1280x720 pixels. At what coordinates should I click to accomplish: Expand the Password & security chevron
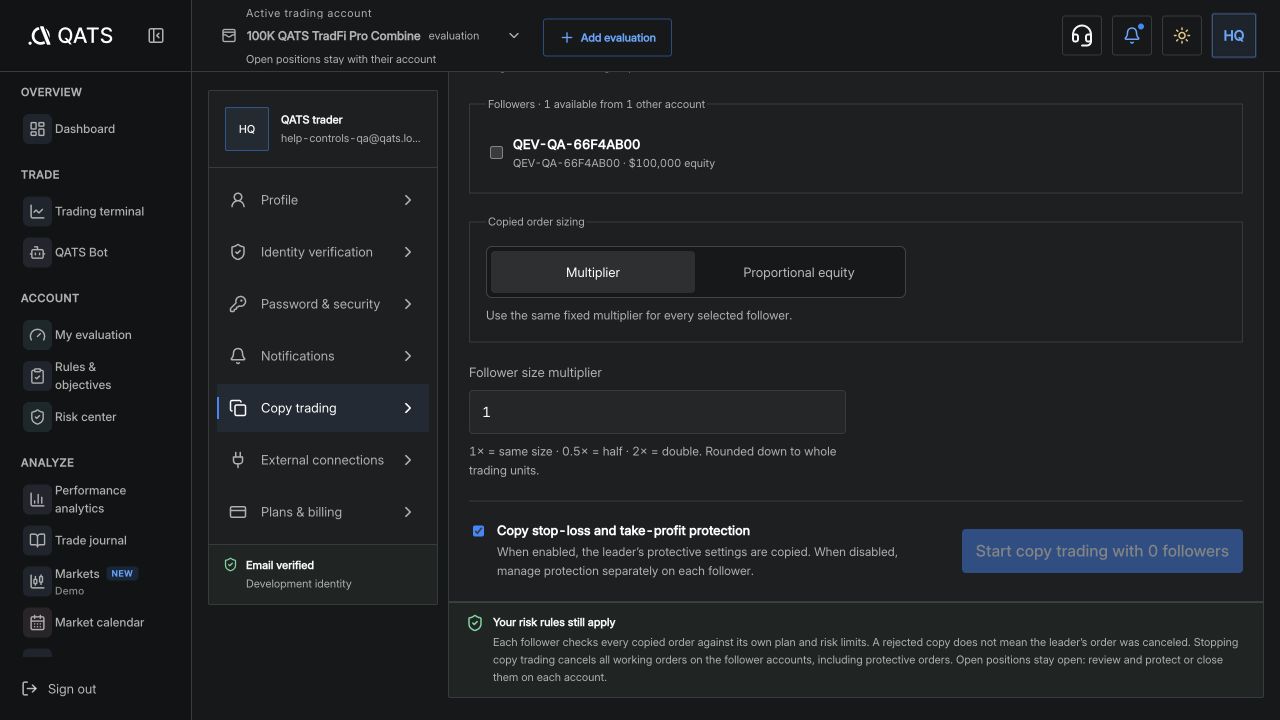tap(408, 304)
